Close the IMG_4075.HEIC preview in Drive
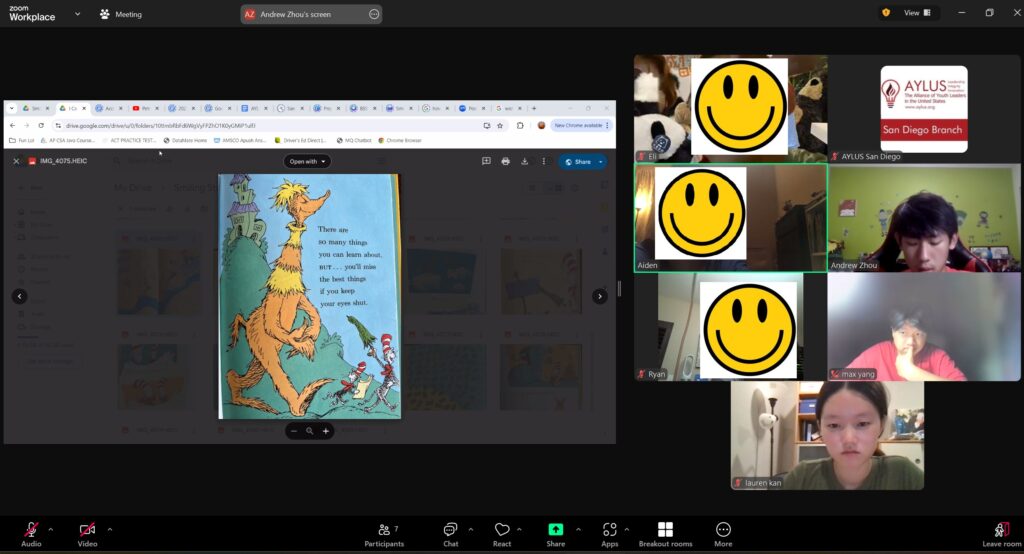The height and width of the screenshot is (554, 1024). 16,161
